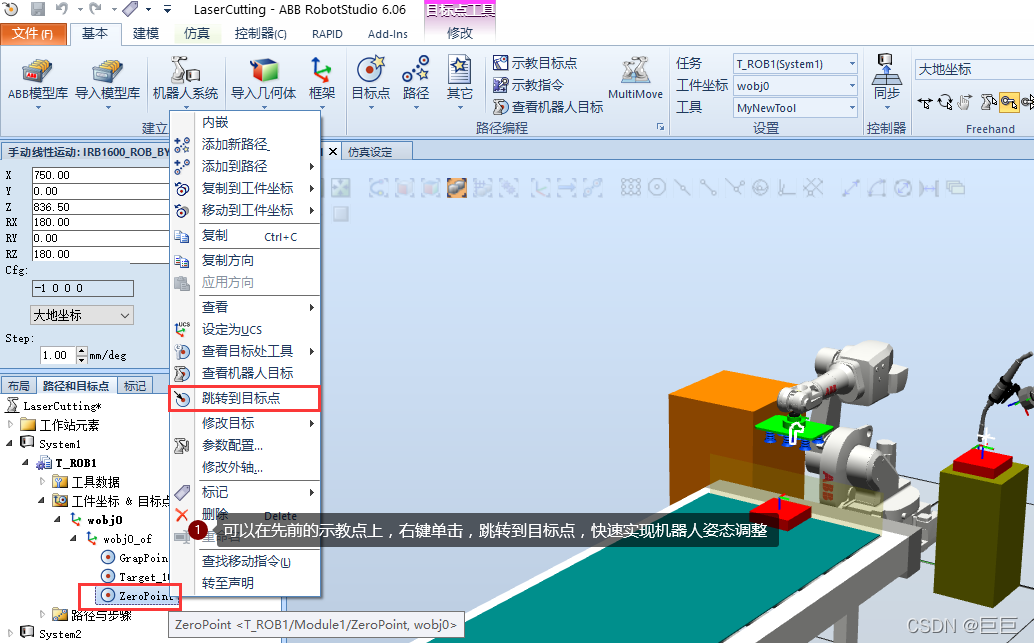This screenshot has width=1034, height=643.
Task: Increase Step value with spinner
Action: pos(82,352)
